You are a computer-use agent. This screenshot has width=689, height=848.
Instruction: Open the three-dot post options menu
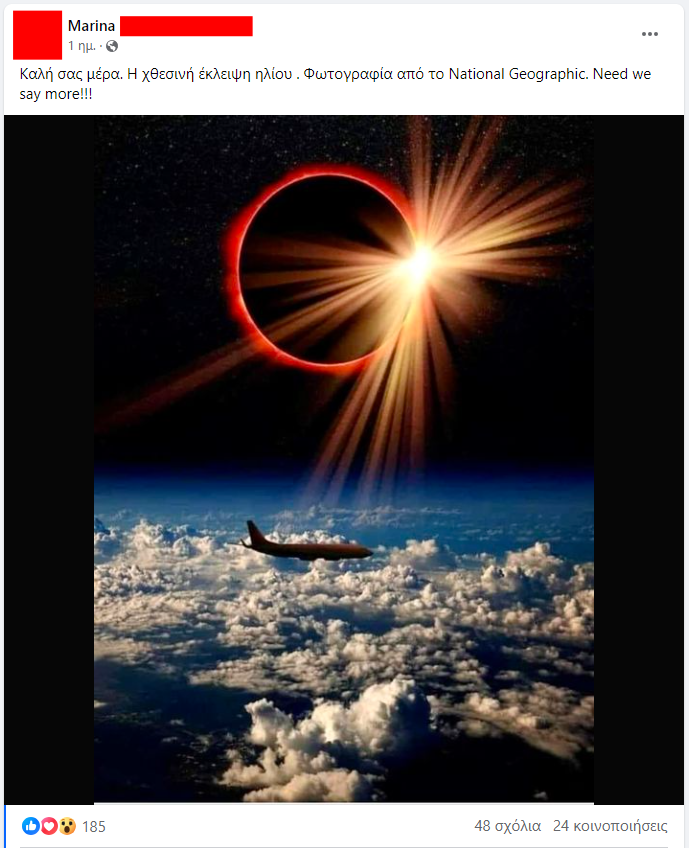point(650,34)
